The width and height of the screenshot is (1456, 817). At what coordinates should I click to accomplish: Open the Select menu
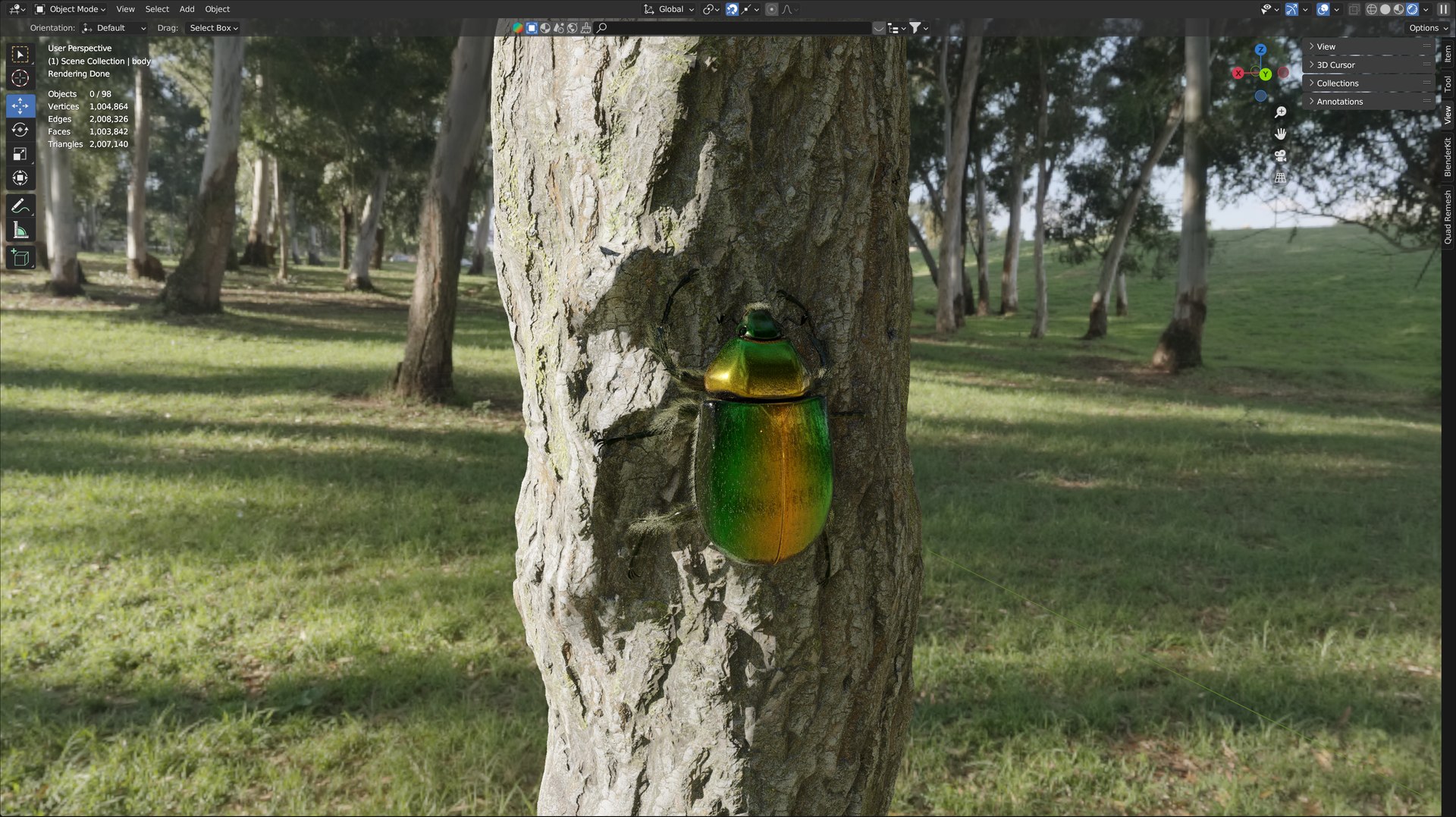(157, 9)
